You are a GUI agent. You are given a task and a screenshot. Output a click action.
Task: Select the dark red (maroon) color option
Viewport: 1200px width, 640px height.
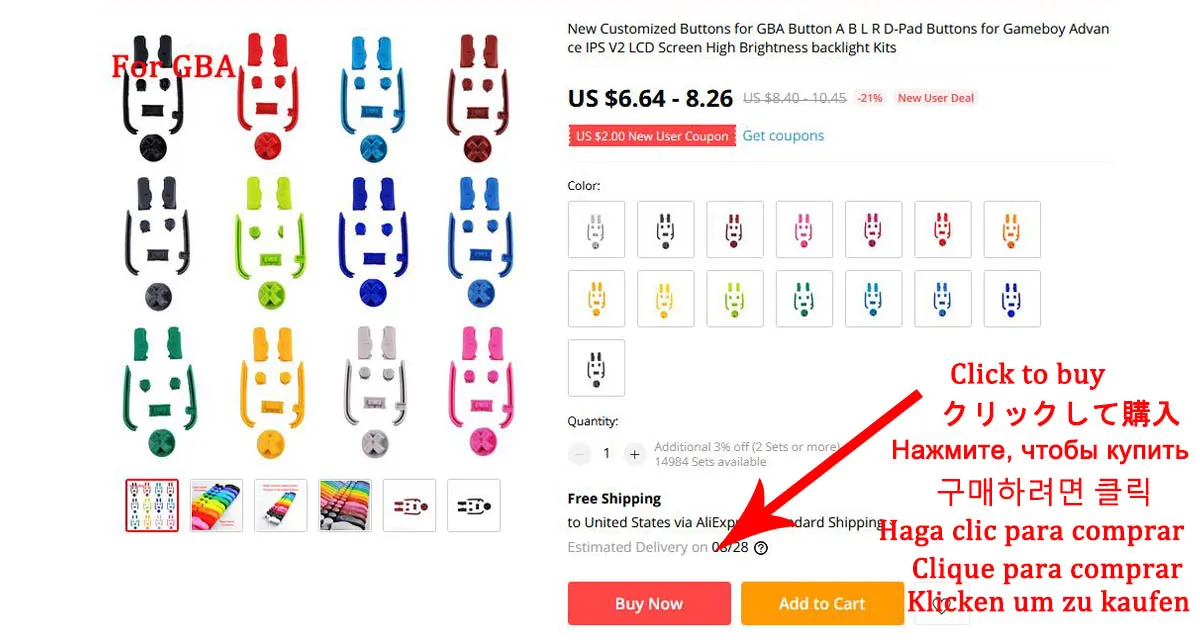click(x=735, y=230)
